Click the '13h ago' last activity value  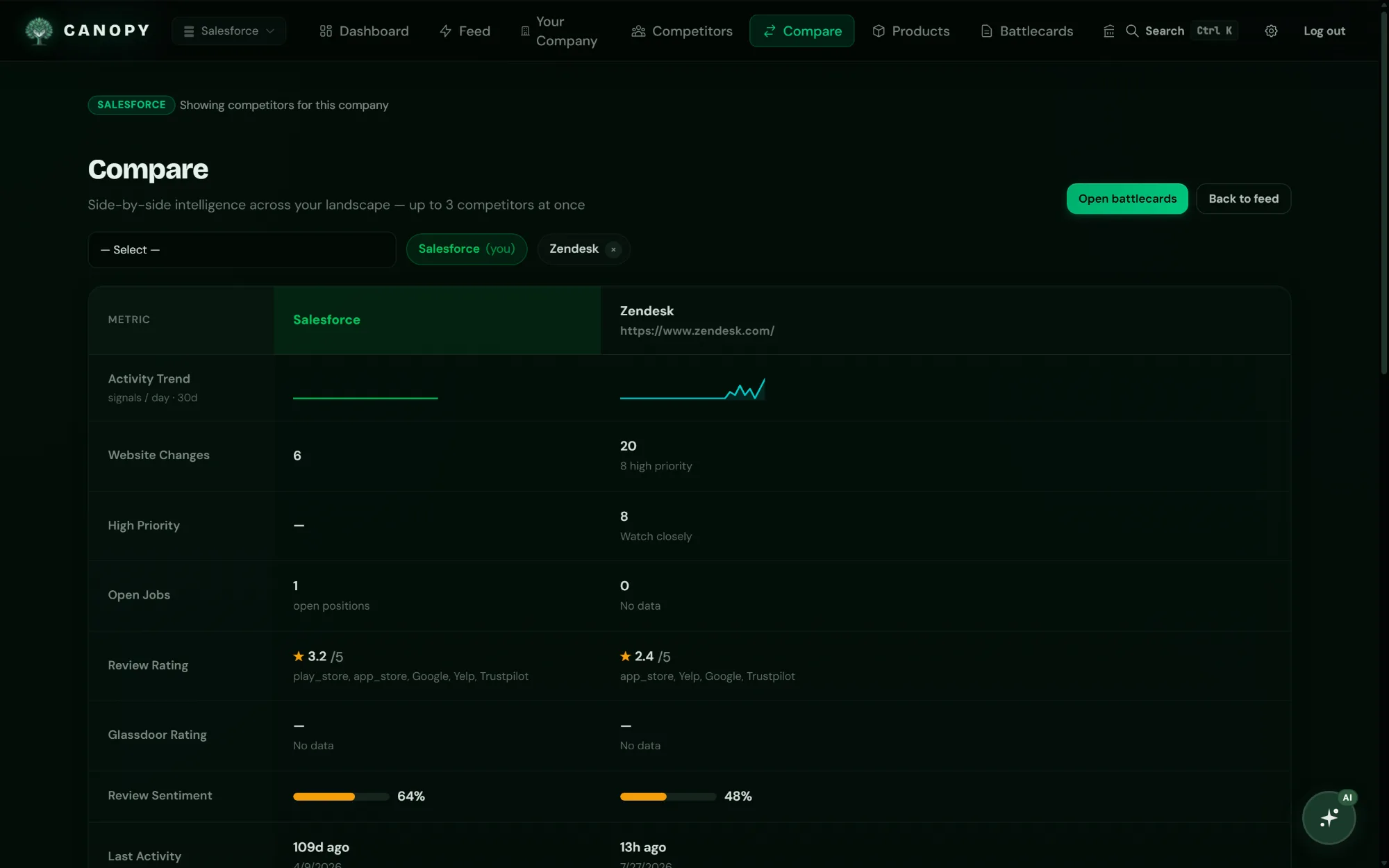tap(643, 847)
